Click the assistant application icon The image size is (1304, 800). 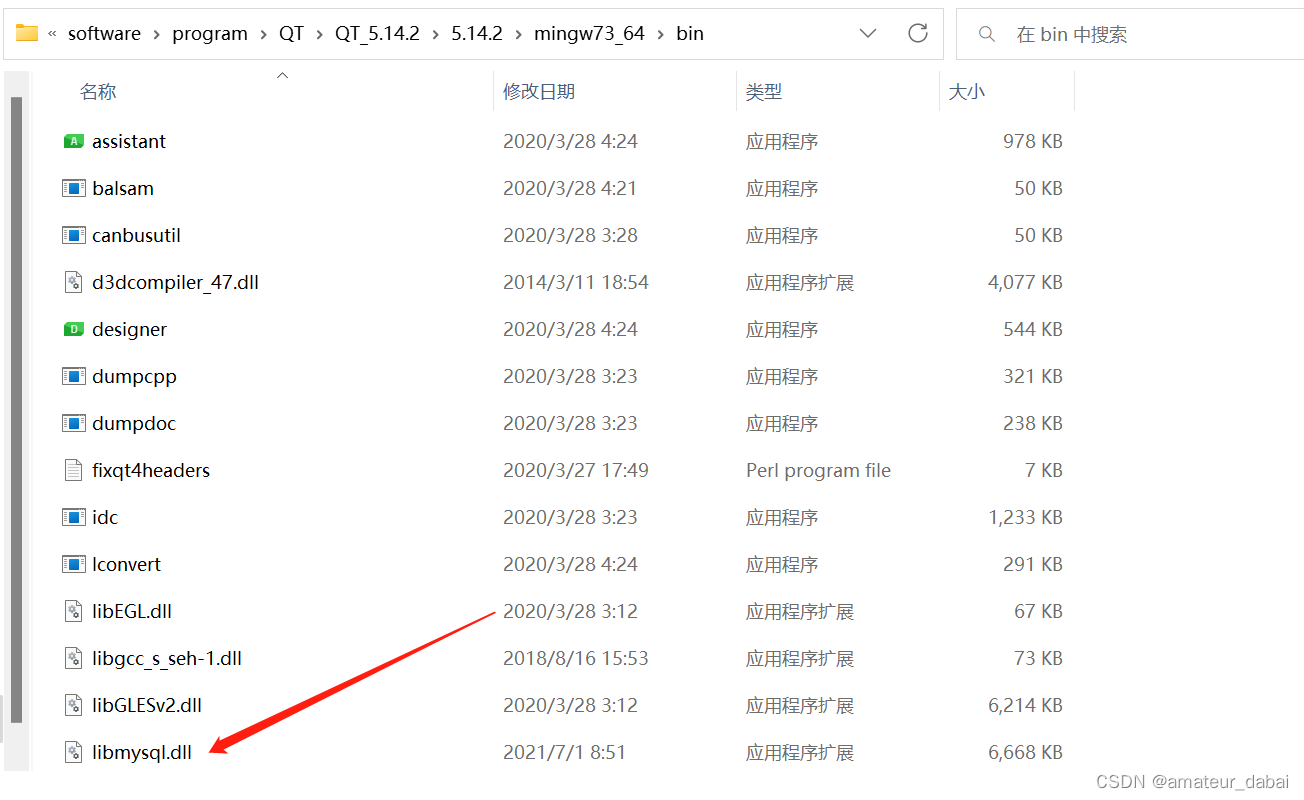pos(73,141)
